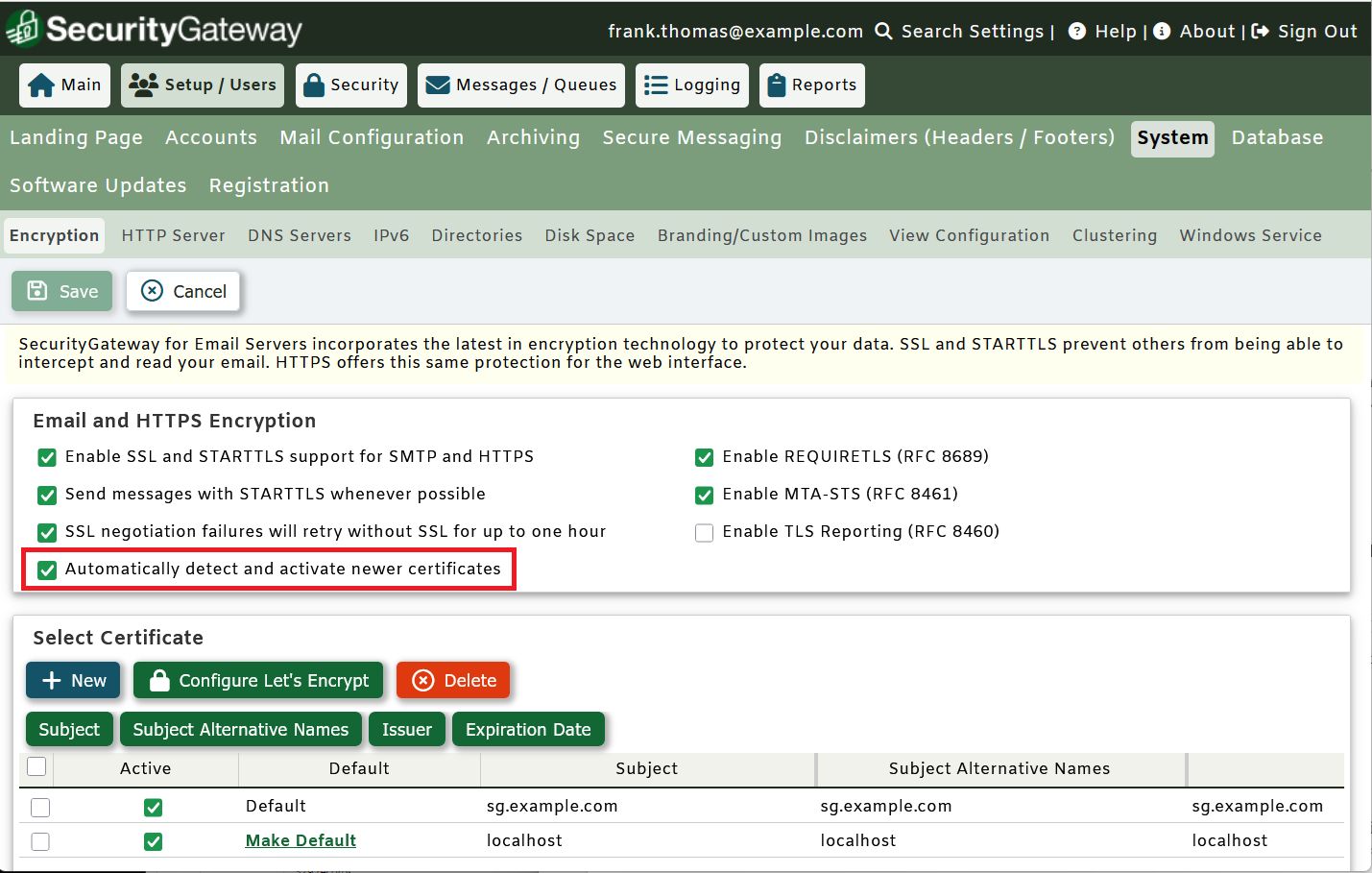Click the Search Settings magnifier icon
Viewport: 1372px width, 873px height.
tap(883, 31)
